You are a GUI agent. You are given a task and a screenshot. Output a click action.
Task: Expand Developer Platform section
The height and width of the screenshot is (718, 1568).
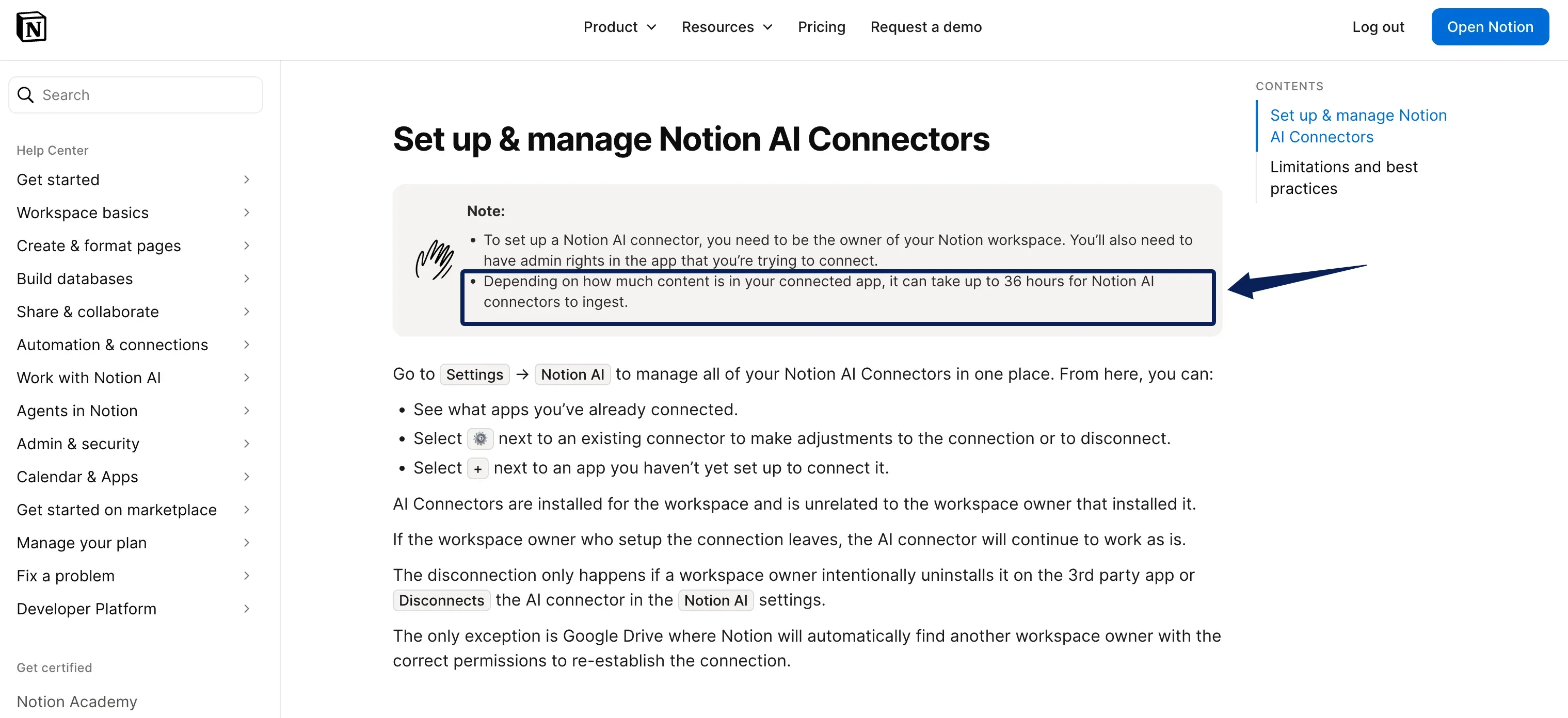[134, 609]
